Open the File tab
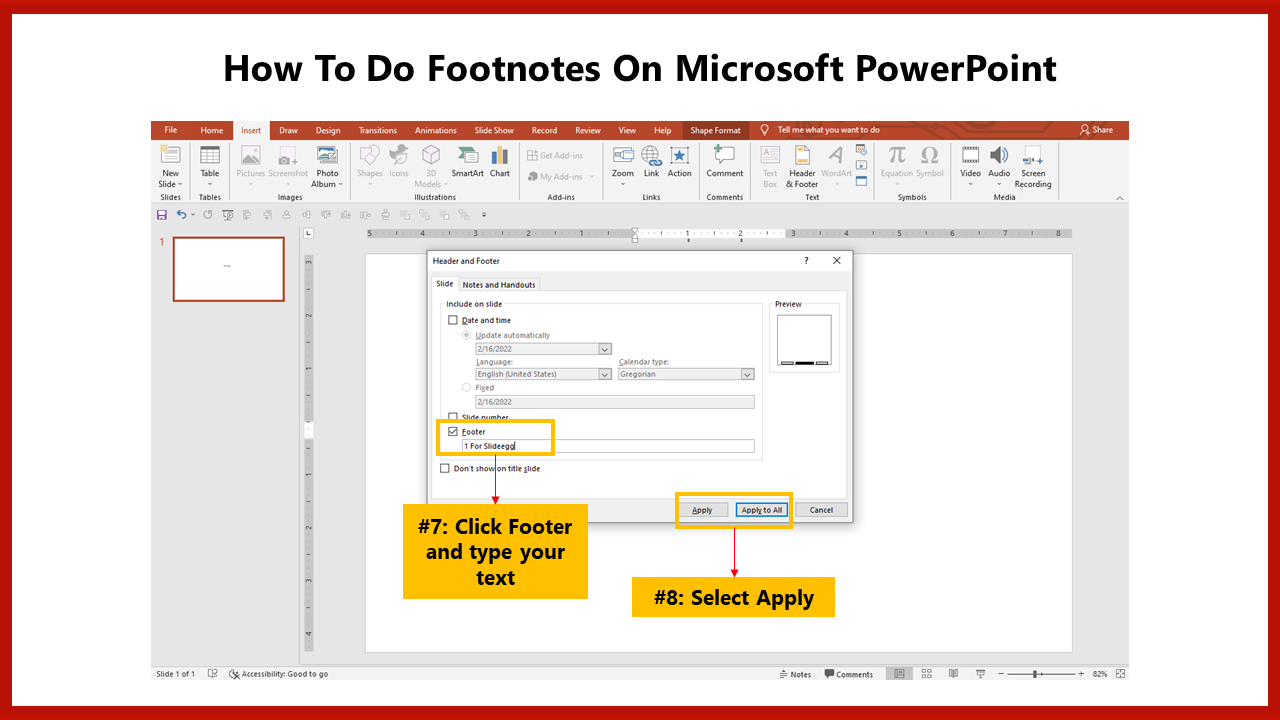Image resolution: width=1280 pixels, height=720 pixels. tap(171, 130)
